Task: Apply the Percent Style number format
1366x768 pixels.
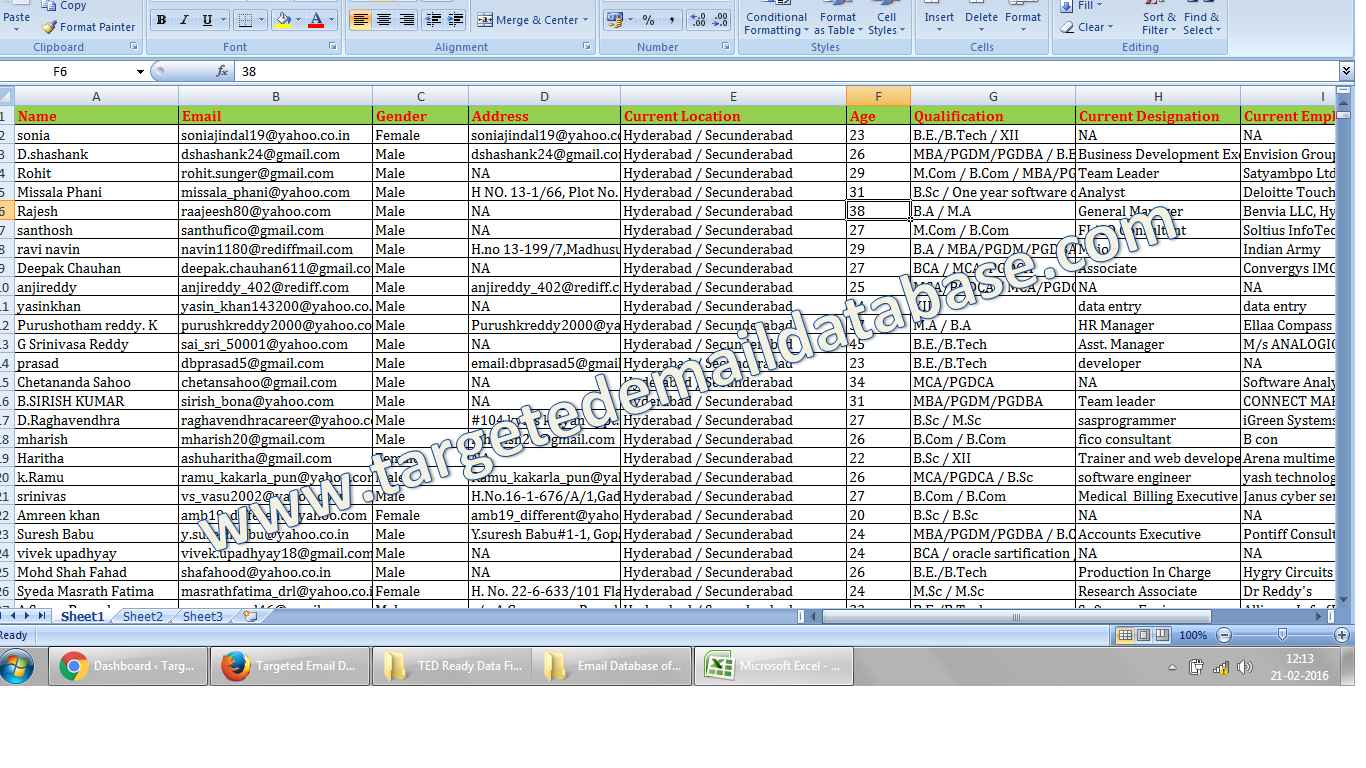Action: [647, 19]
